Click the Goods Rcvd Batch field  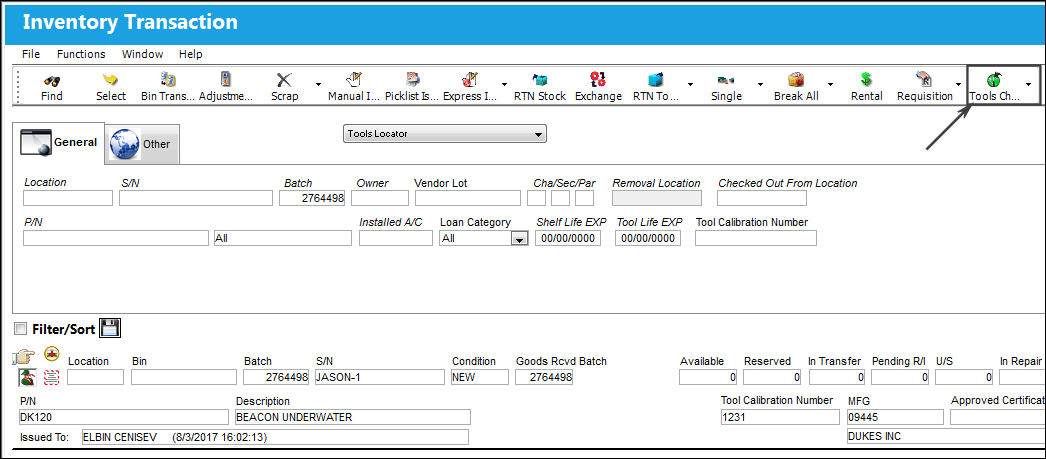(544, 377)
